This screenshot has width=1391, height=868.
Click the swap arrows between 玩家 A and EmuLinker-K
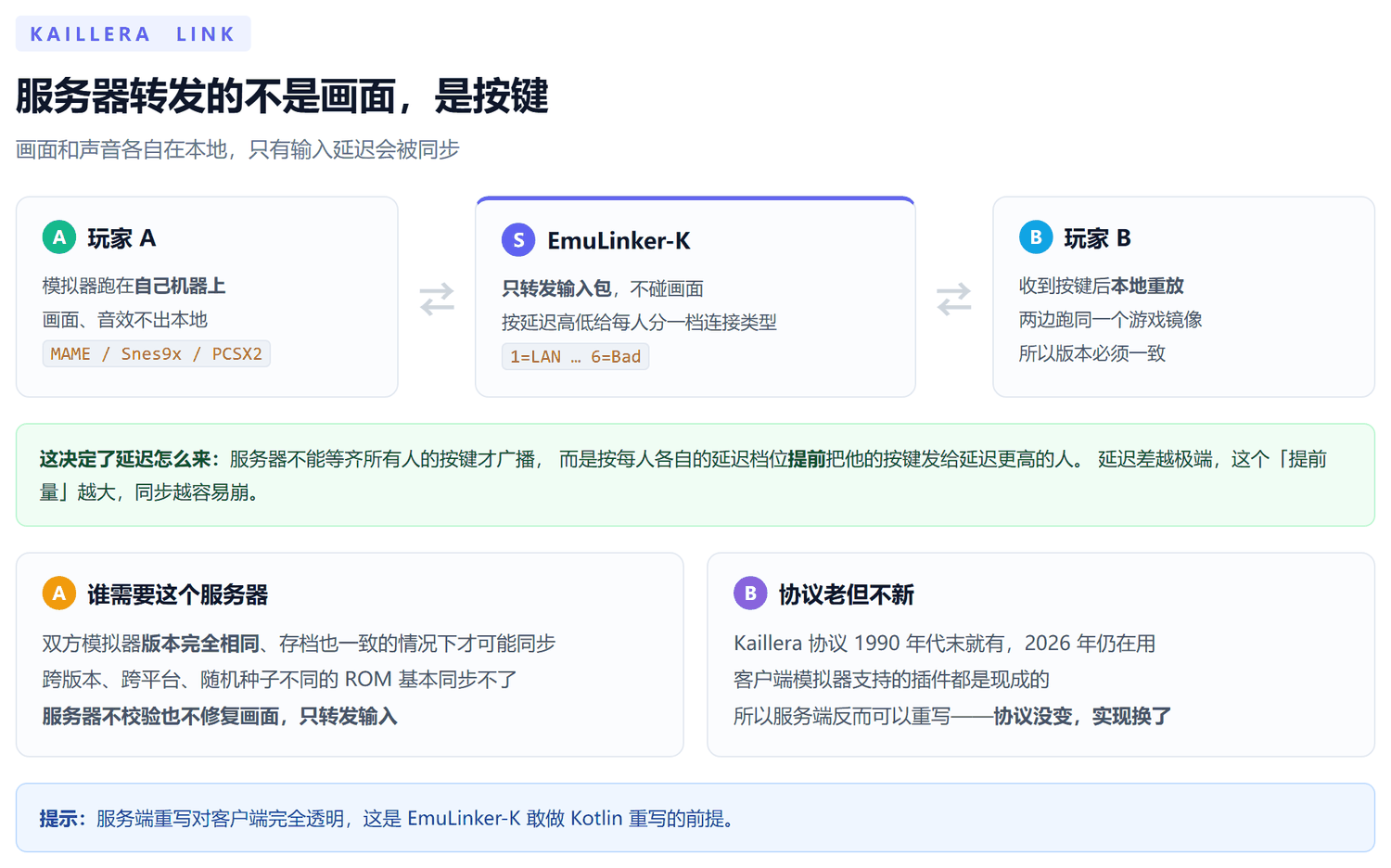437,299
